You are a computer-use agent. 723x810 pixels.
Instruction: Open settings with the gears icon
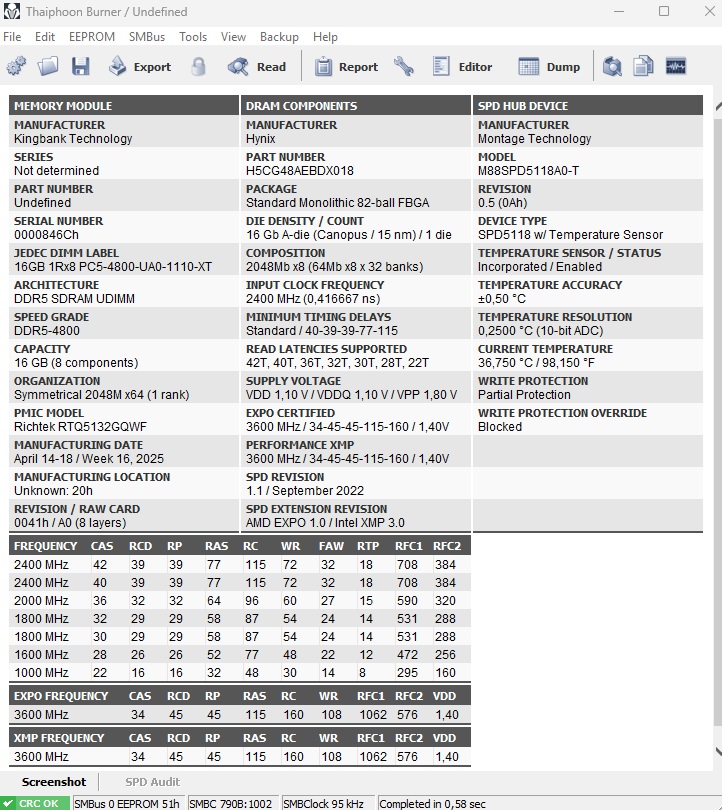coord(16,67)
